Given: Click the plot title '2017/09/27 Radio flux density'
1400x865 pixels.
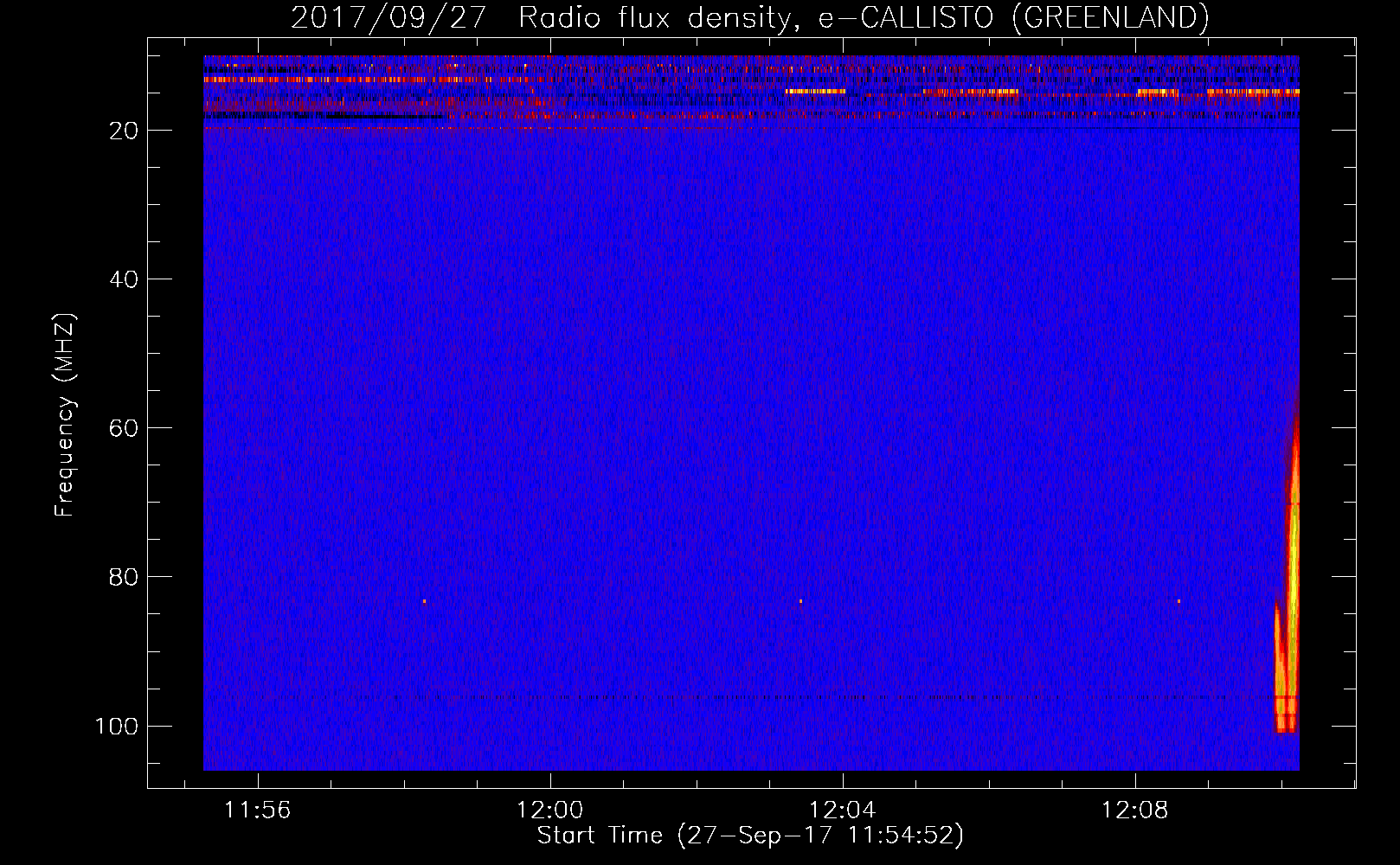Looking at the screenshot, I should coord(541,18).
